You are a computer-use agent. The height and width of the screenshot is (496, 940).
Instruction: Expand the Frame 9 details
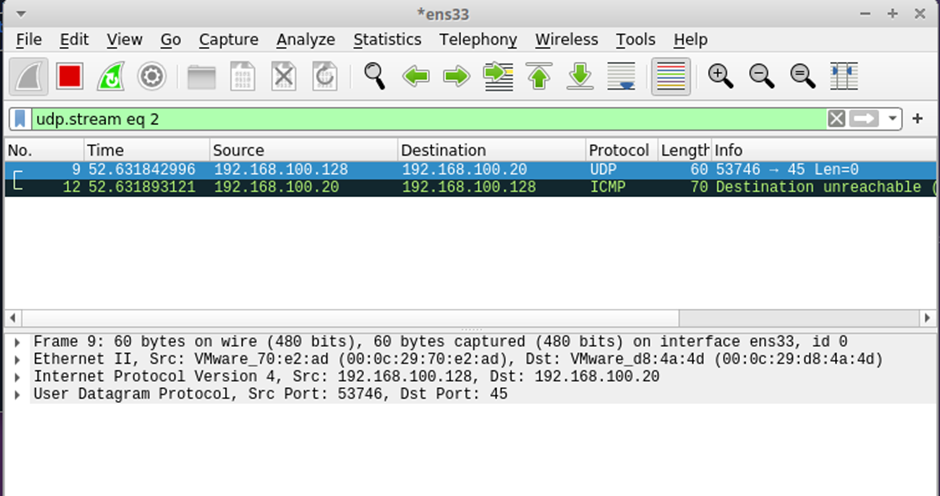click(17, 342)
